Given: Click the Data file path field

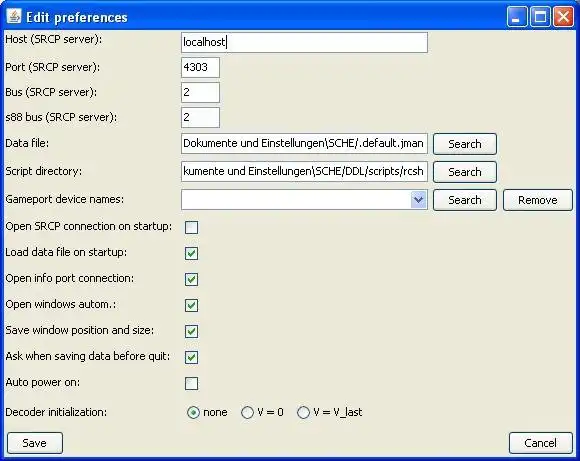Looking at the screenshot, I should pyautogui.click(x=304, y=144).
